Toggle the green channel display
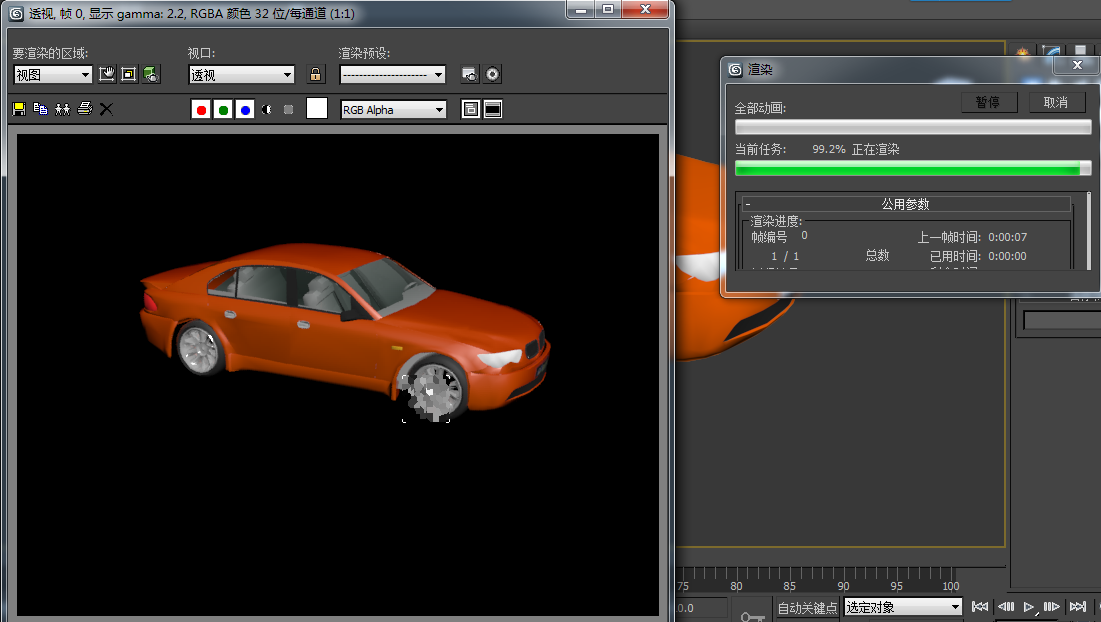Image resolution: width=1101 pixels, height=622 pixels. [x=223, y=110]
